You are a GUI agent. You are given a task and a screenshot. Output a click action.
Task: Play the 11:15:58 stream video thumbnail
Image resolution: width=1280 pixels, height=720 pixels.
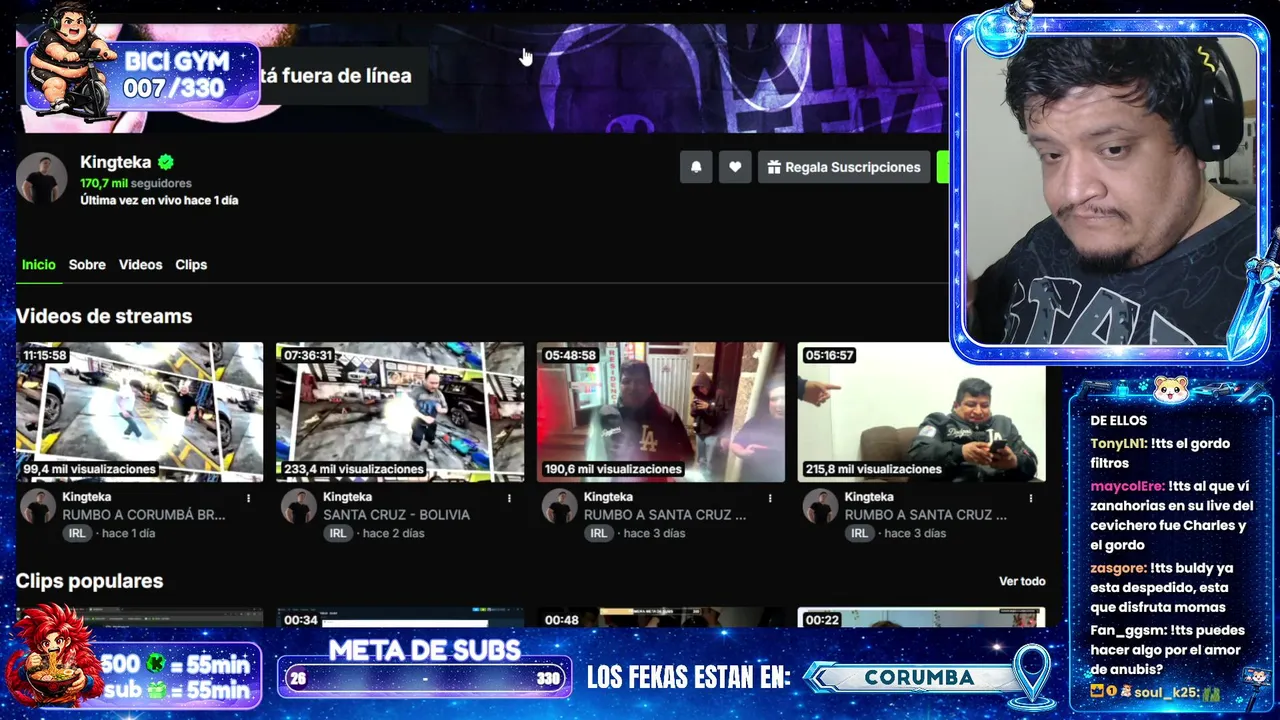click(140, 412)
